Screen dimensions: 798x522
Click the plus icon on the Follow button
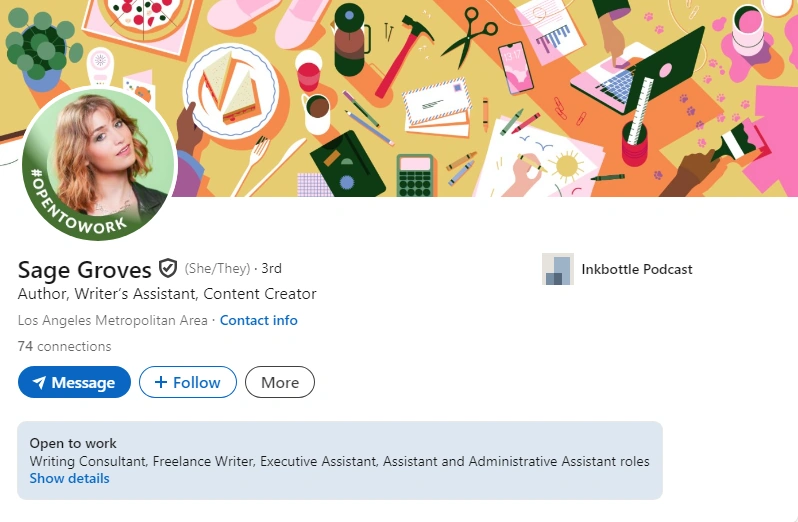click(x=160, y=383)
